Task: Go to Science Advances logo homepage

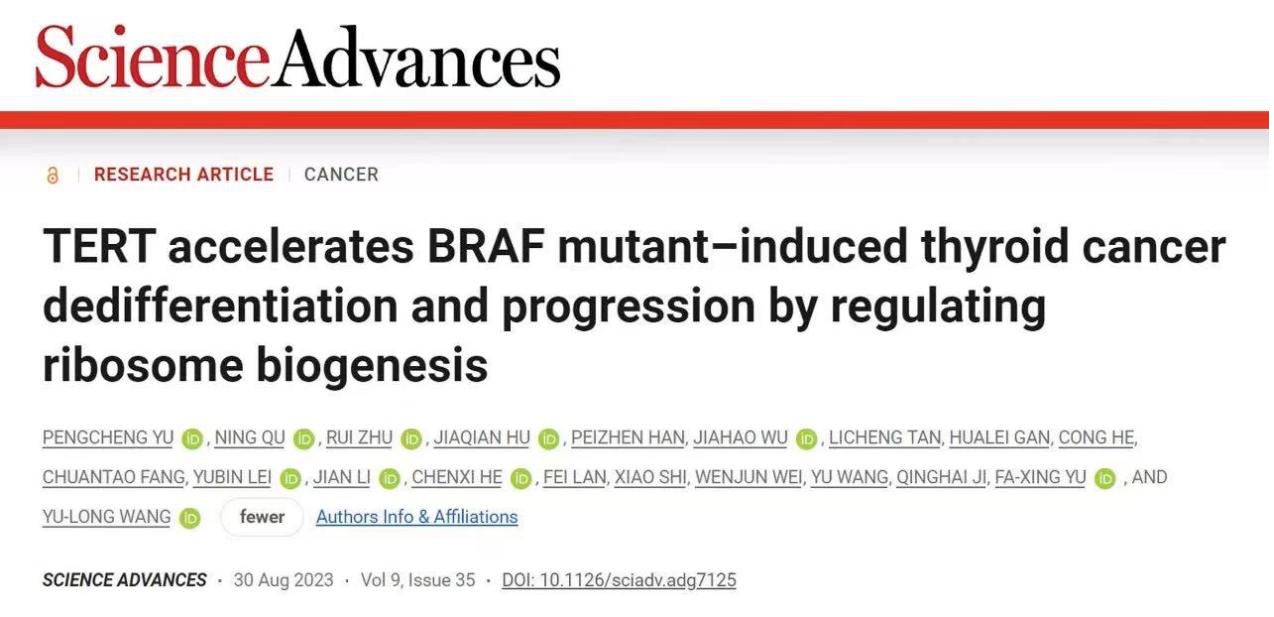Action: point(298,56)
